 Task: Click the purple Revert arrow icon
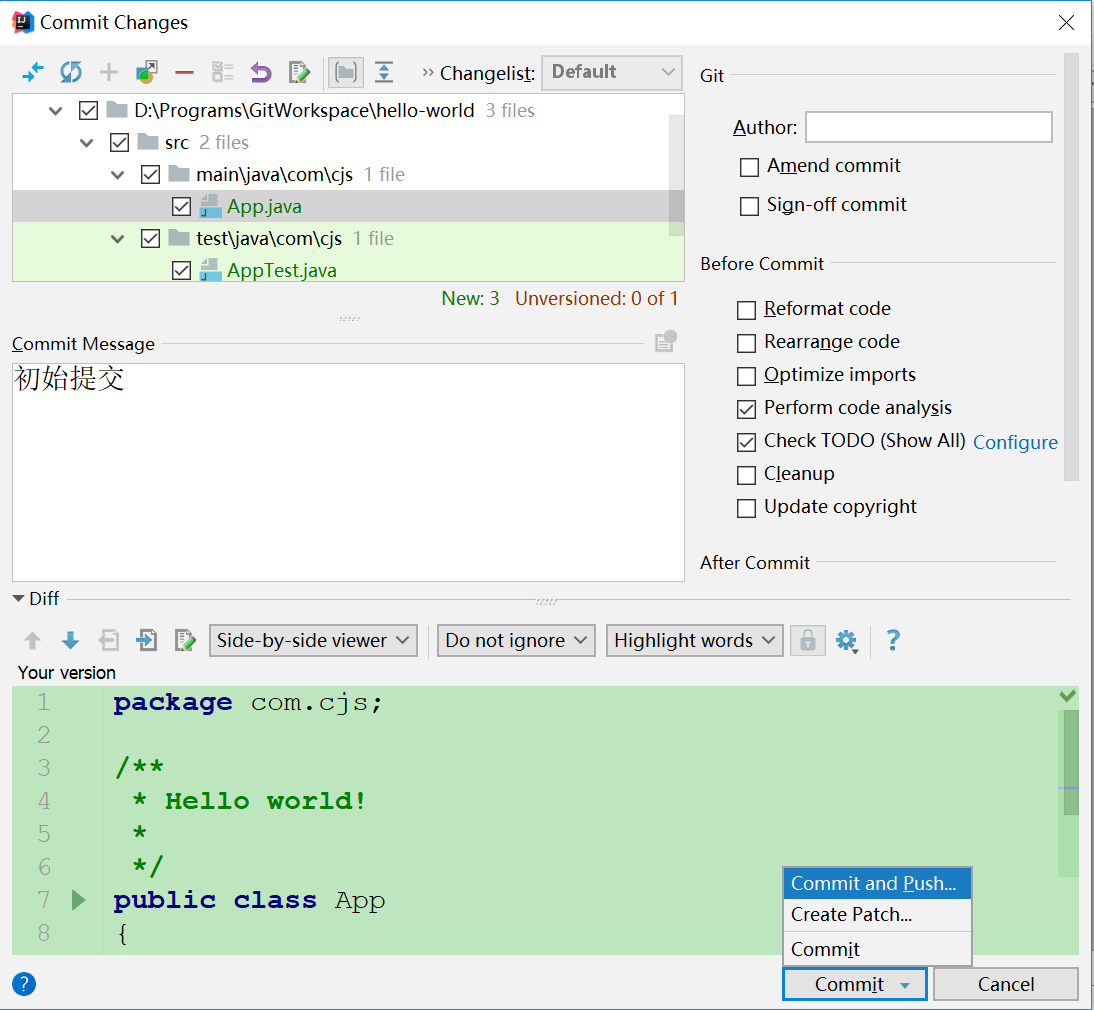[x=261, y=72]
